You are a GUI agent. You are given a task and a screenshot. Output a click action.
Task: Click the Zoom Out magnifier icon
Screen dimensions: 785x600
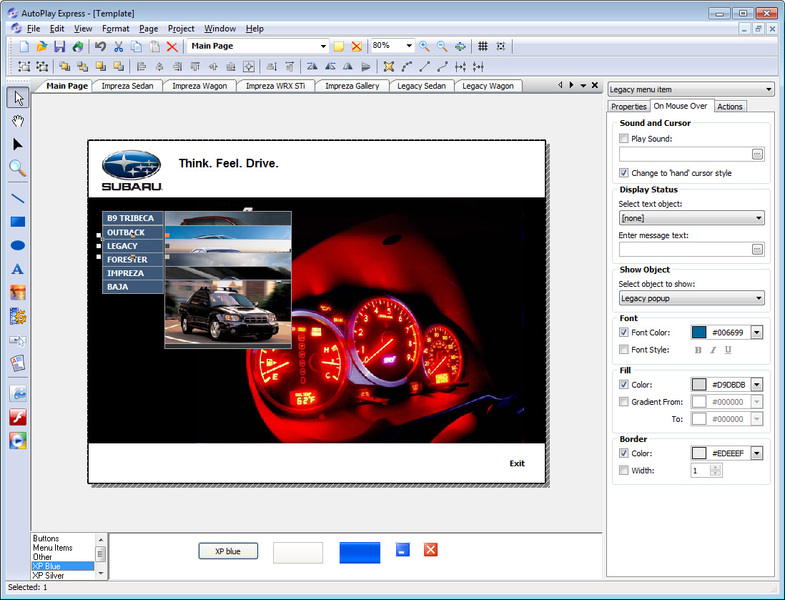tap(442, 47)
